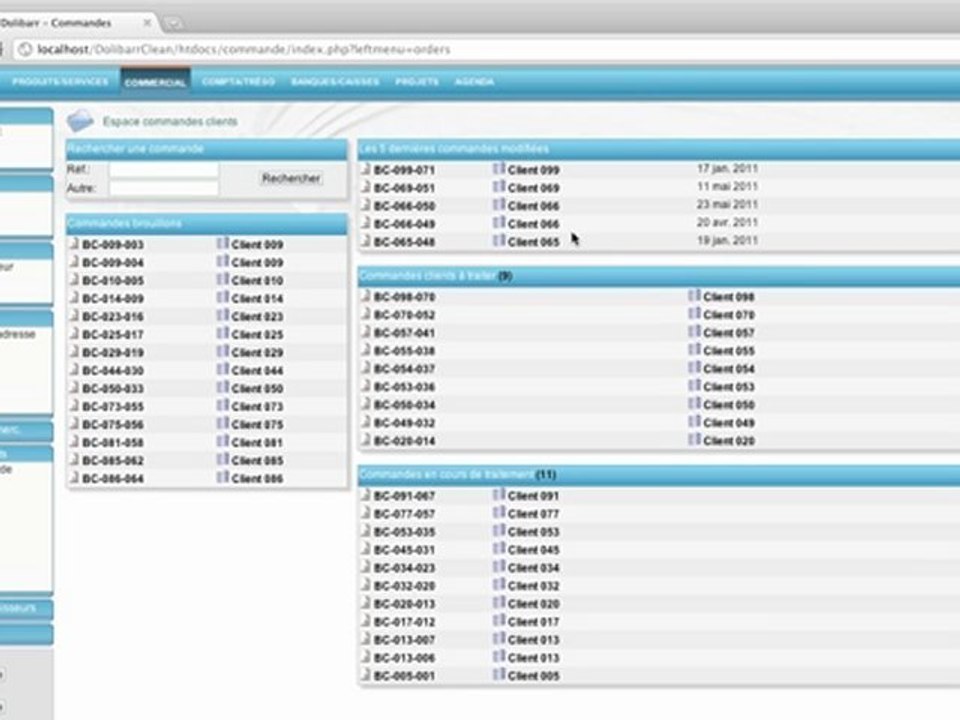The image size is (960, 720).
Task: Click the order icon beside BC-069-051
Action: click(366, 187)
